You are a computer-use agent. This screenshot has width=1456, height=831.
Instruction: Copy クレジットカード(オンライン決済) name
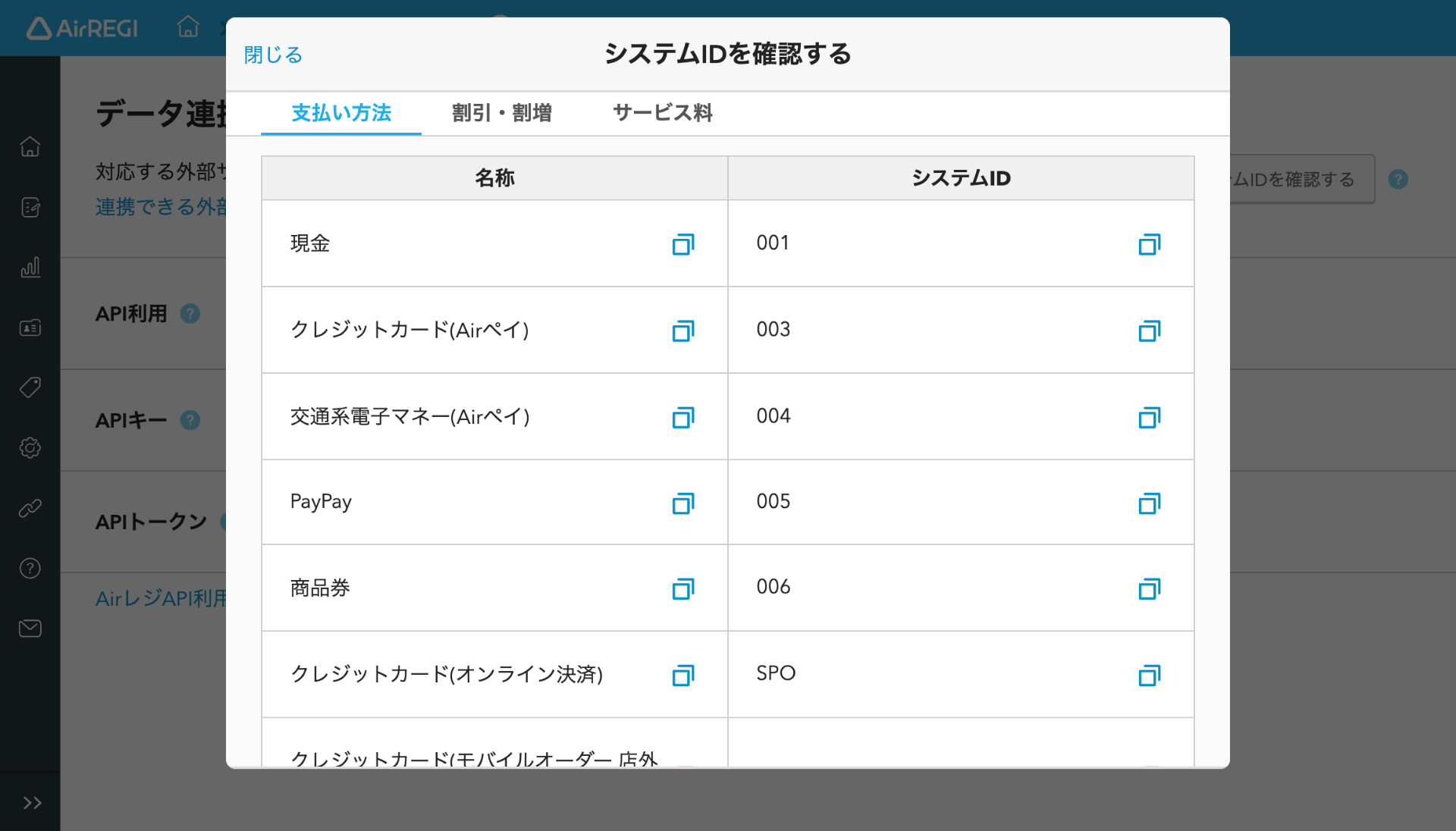683,675
